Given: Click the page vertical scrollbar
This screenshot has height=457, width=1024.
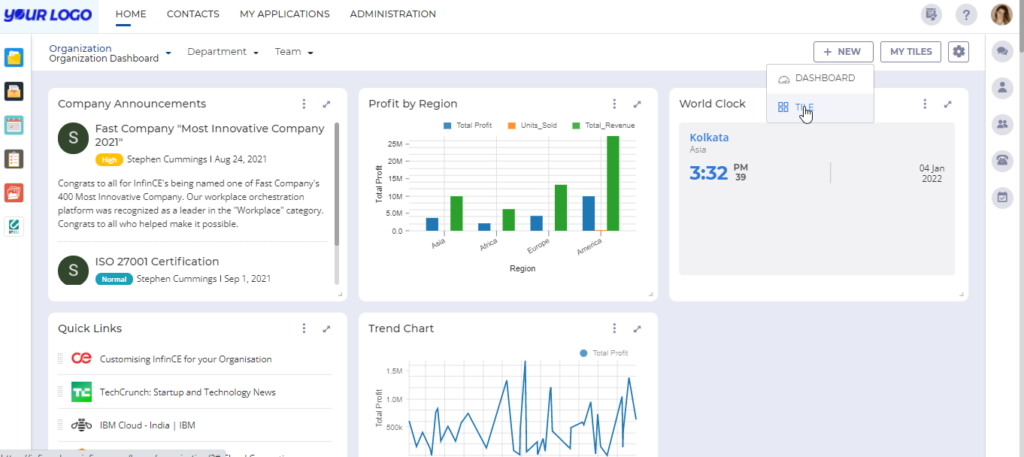Looking at the screenshot, I should 1019,29.
